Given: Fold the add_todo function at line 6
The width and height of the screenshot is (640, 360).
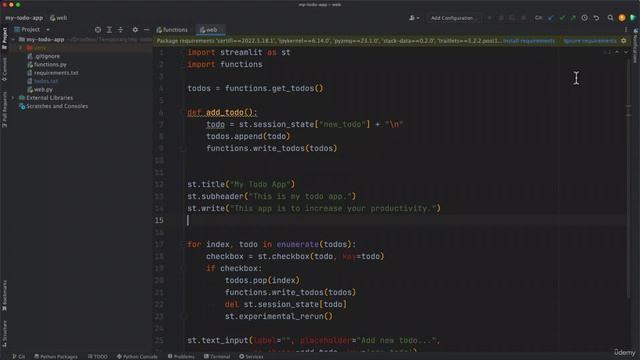Looking at the screenshot, I should [x=183, y=113].
